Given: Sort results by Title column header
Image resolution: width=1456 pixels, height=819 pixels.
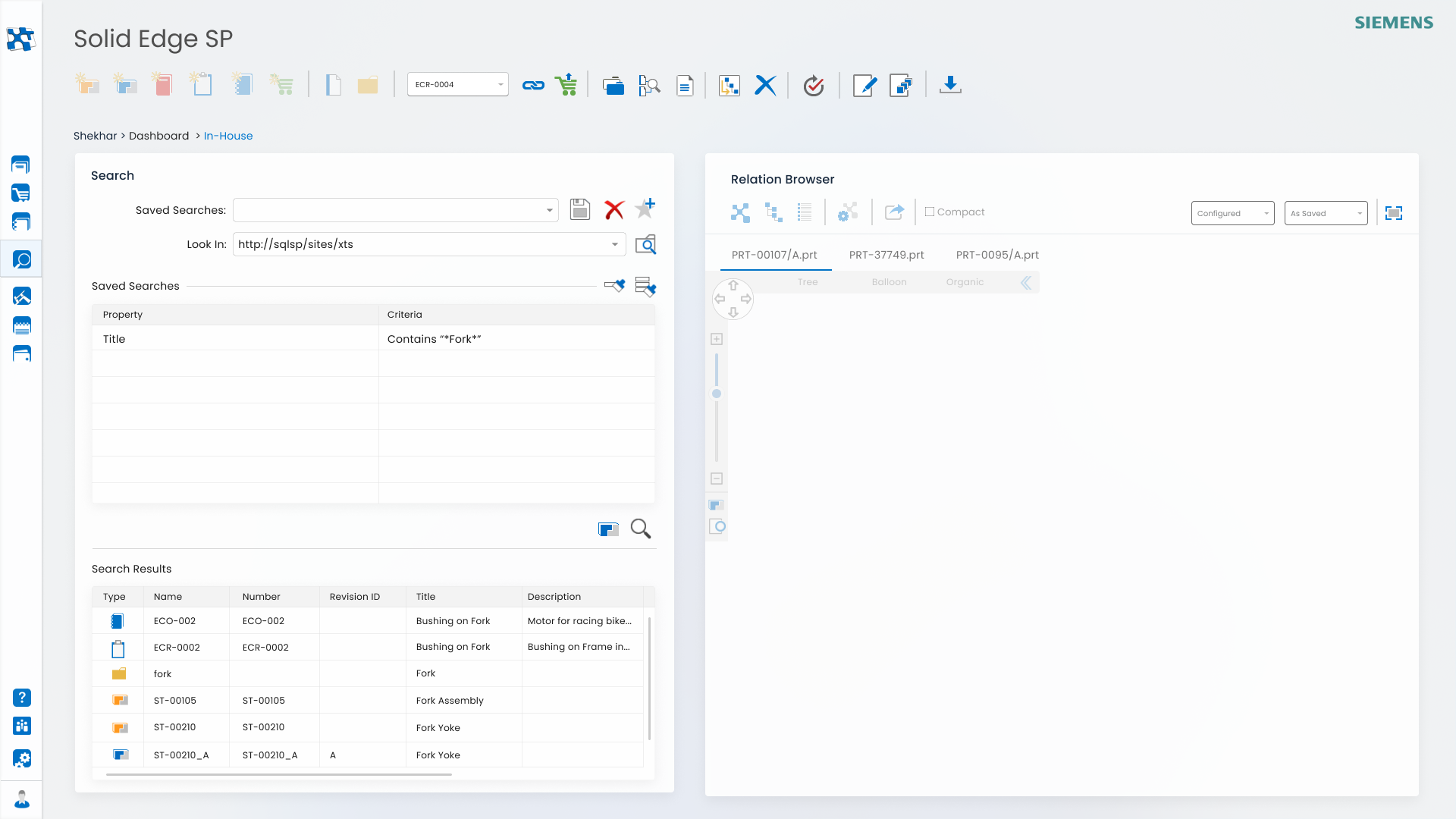Looking at the screenshot, I should tap(463, 597).
